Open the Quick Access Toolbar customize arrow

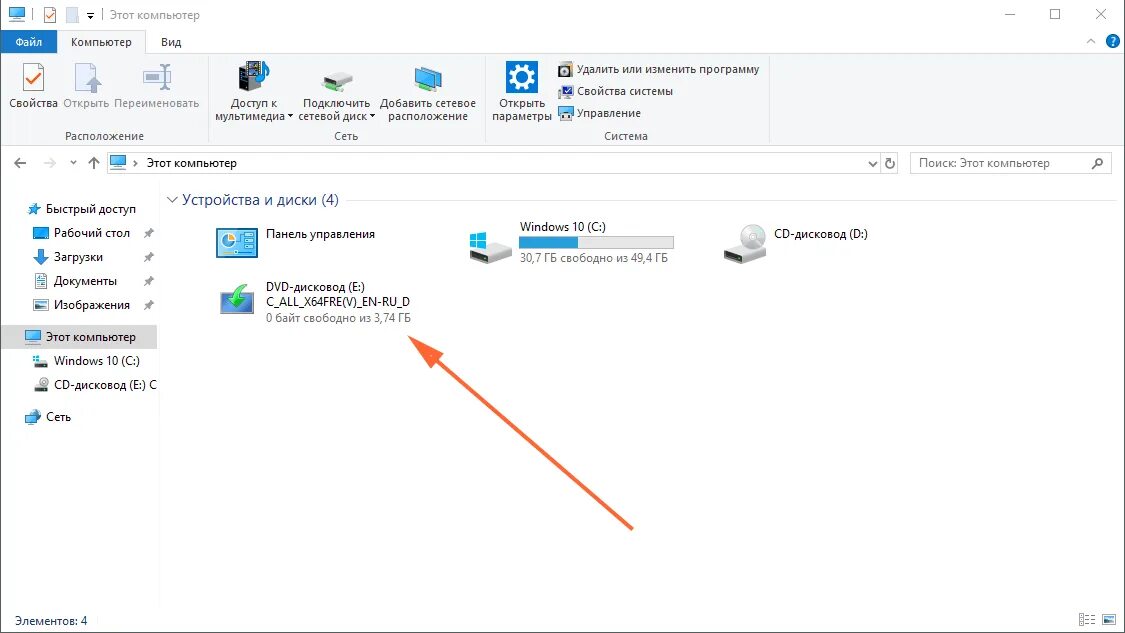tap(90, 15)
